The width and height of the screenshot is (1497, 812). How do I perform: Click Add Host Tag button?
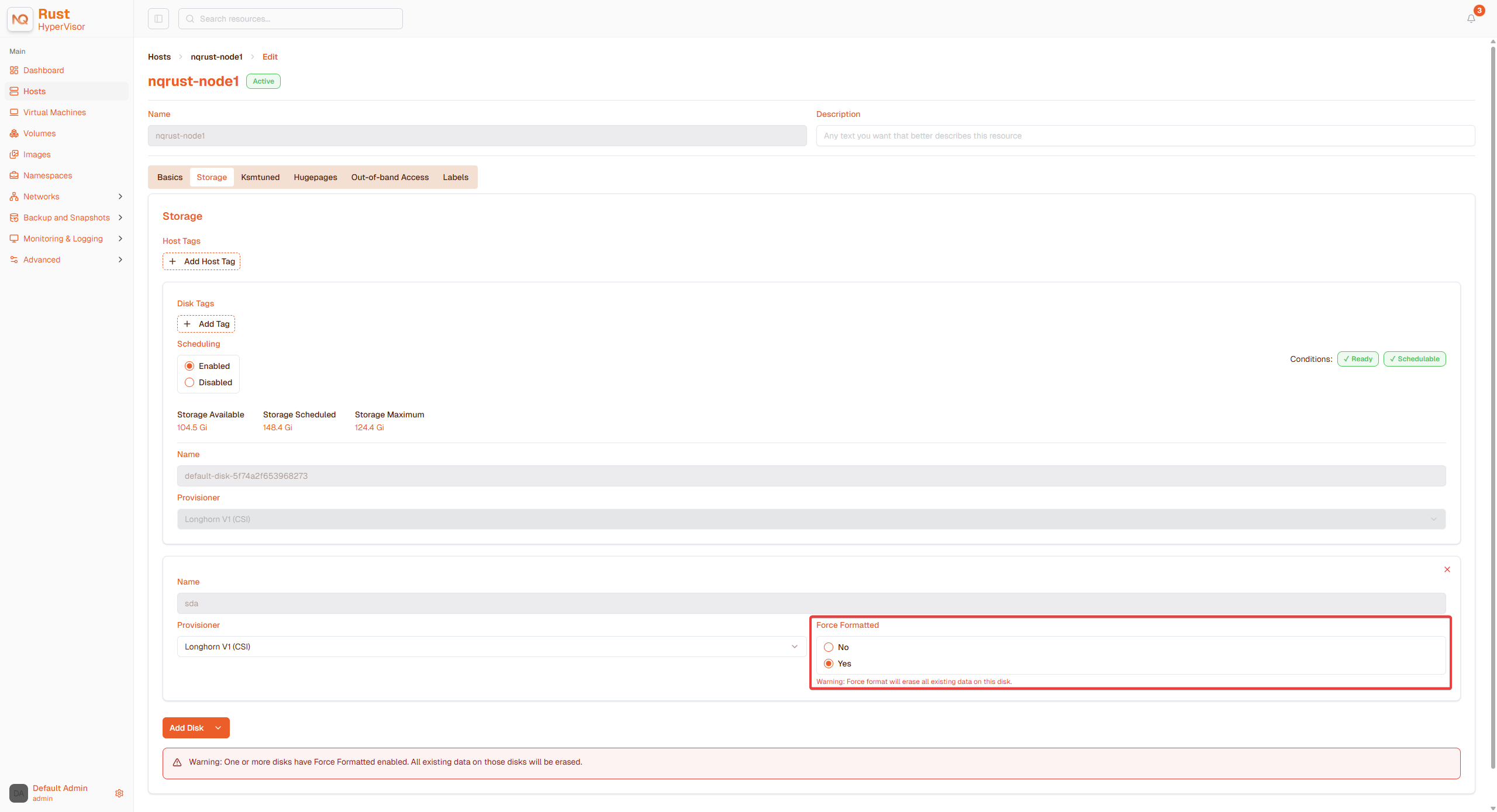pyautogui.click(x=201, y=261)
